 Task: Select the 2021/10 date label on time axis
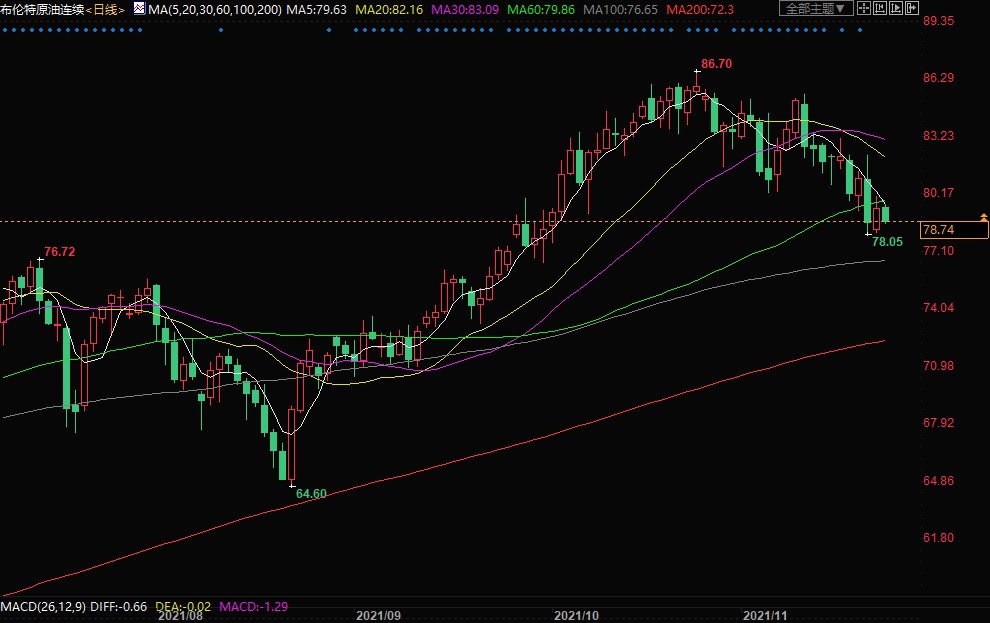[x=575, y=616]
